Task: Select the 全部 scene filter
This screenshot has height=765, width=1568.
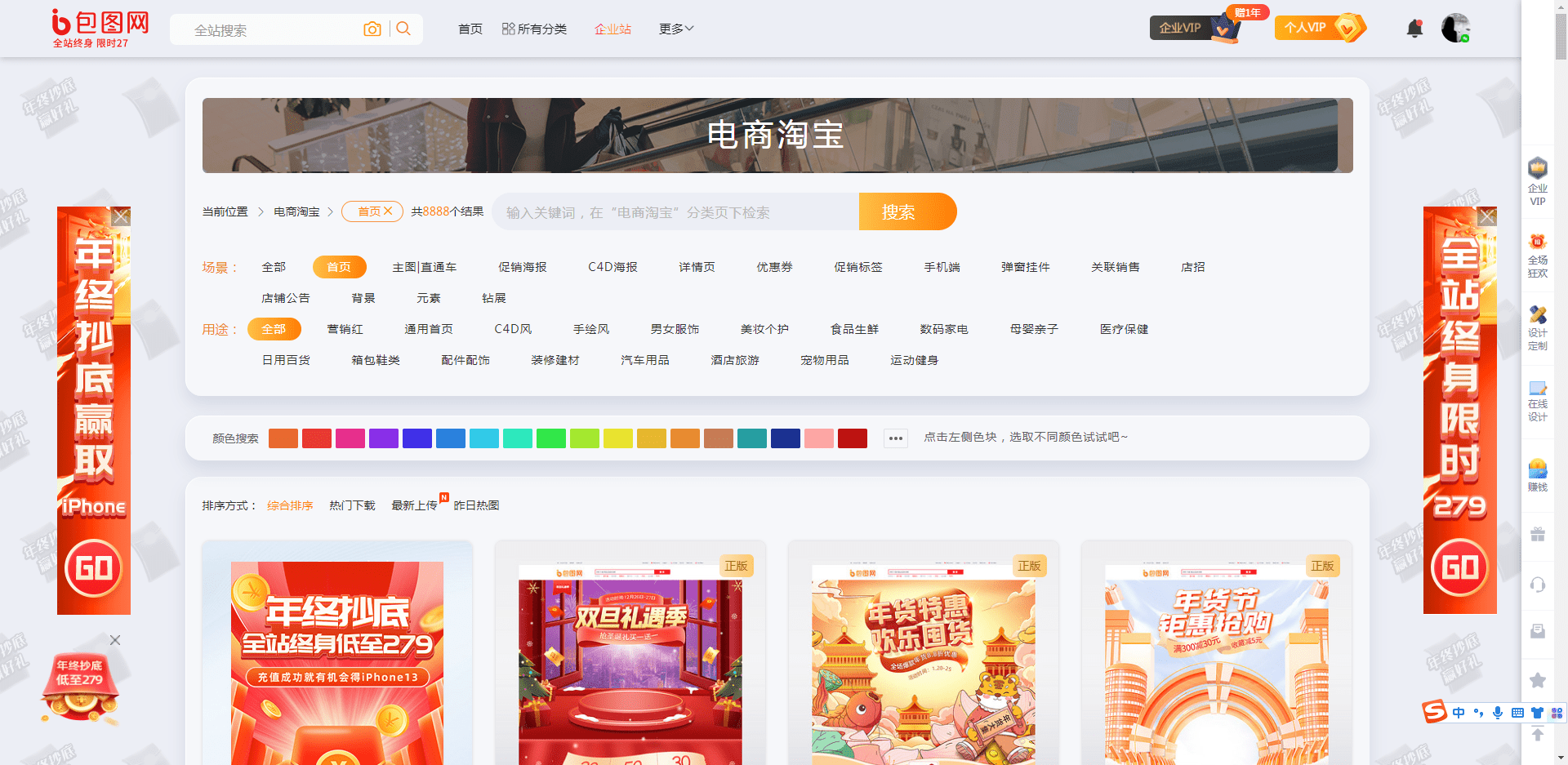Action: (x=274, y=267)
